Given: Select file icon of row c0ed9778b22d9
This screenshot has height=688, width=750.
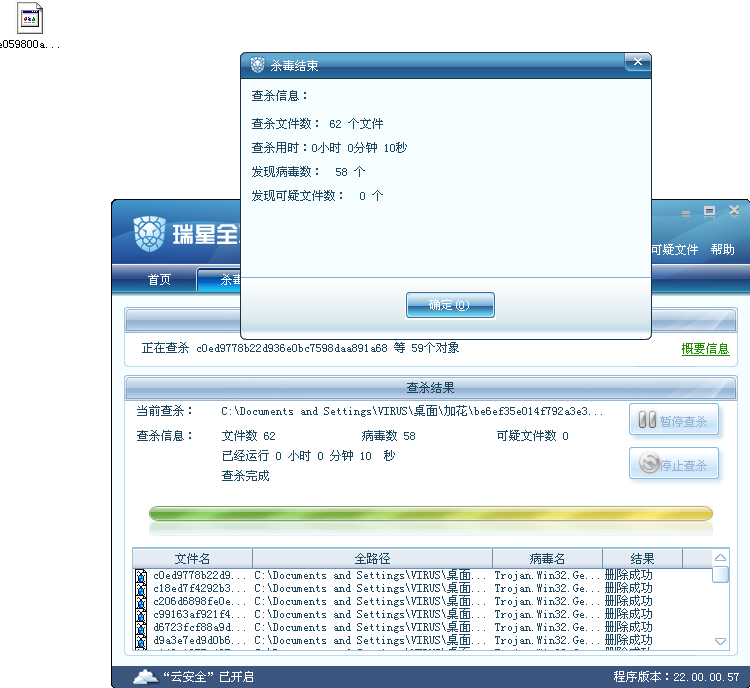Looking at the screenshot, I should tap(141, 576).
